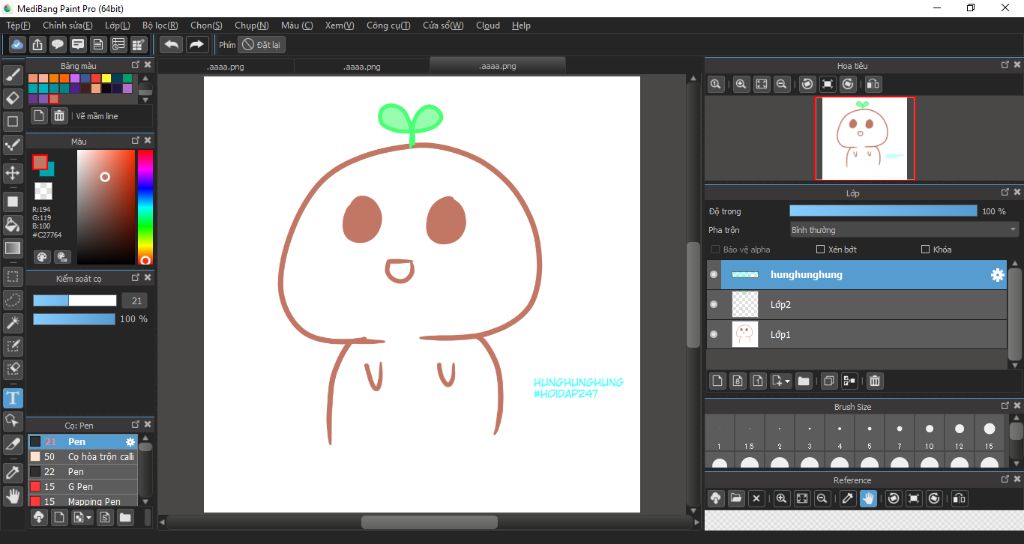The height and width of the screenshot is (544, 1024).
Task: Toggle visibility of hunghunghung layer
Action: pos(714,274)
